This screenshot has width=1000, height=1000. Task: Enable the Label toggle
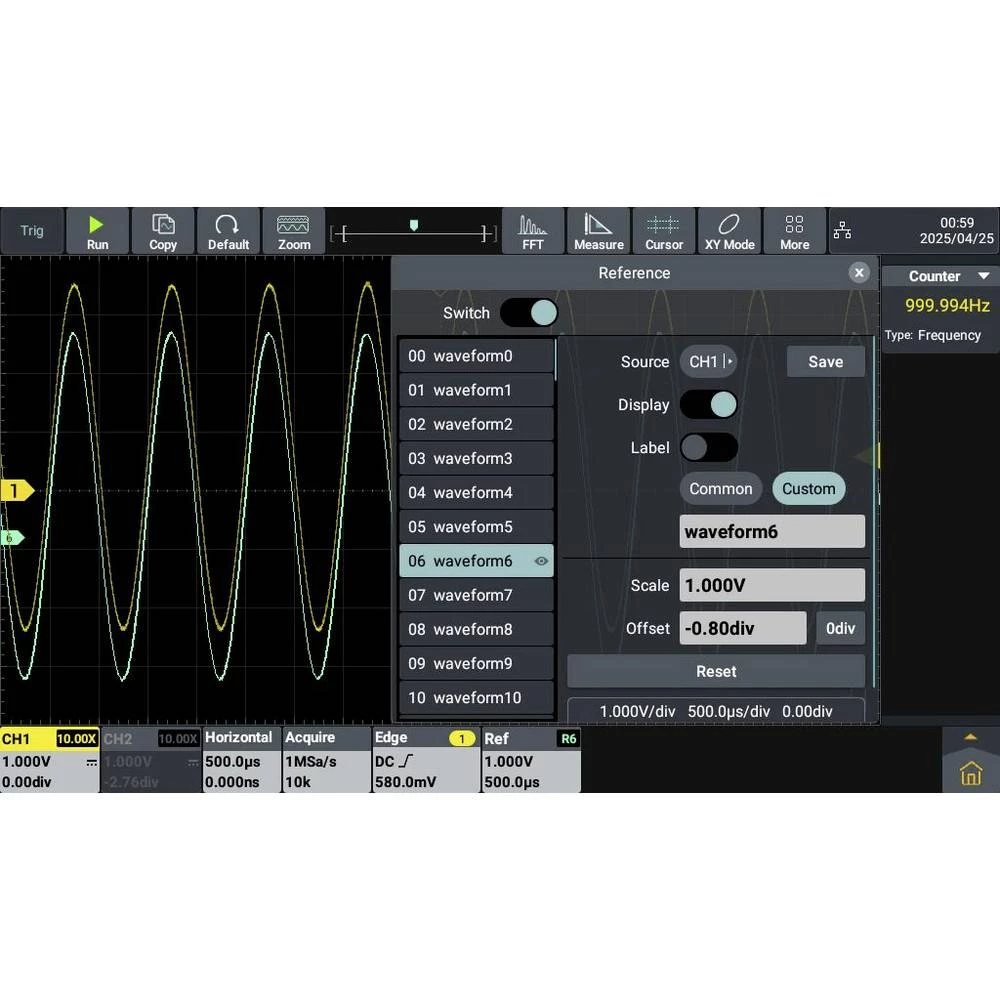click(709, 448)
